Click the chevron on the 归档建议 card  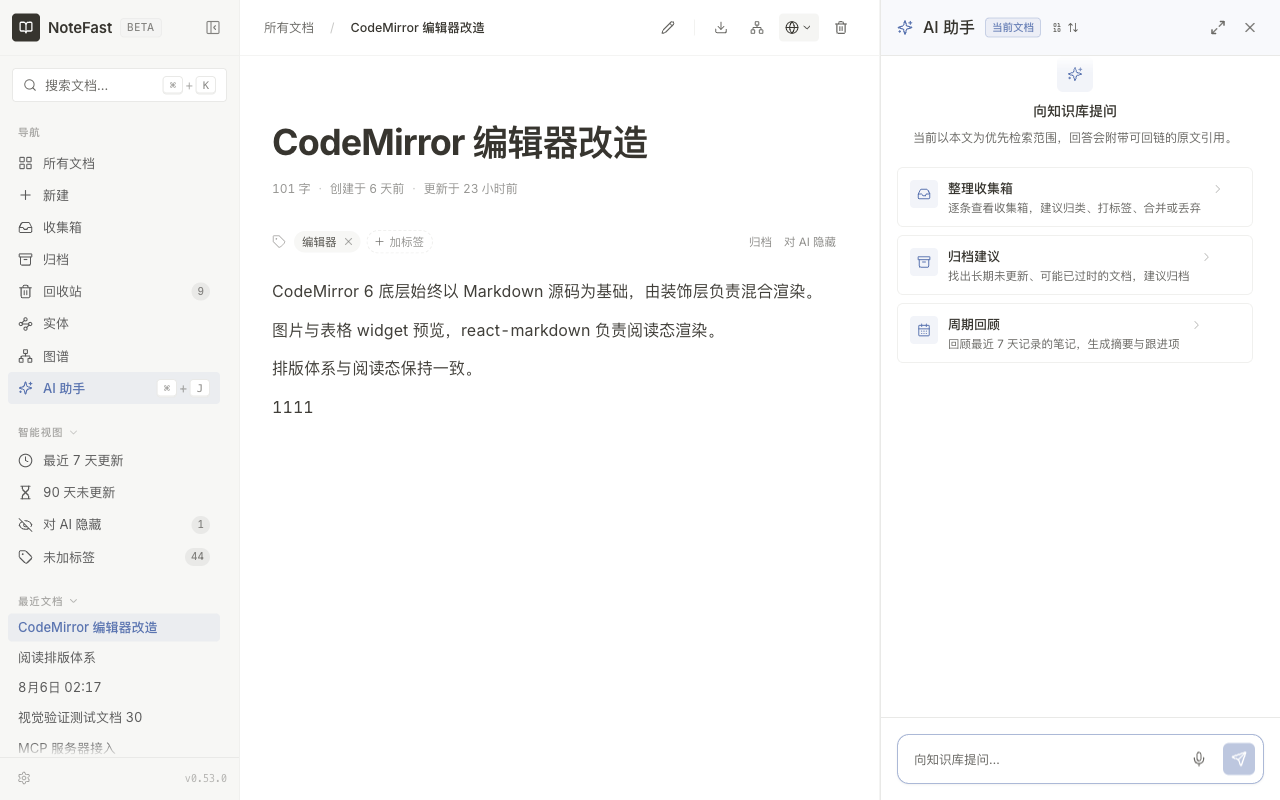point(1207,257)
